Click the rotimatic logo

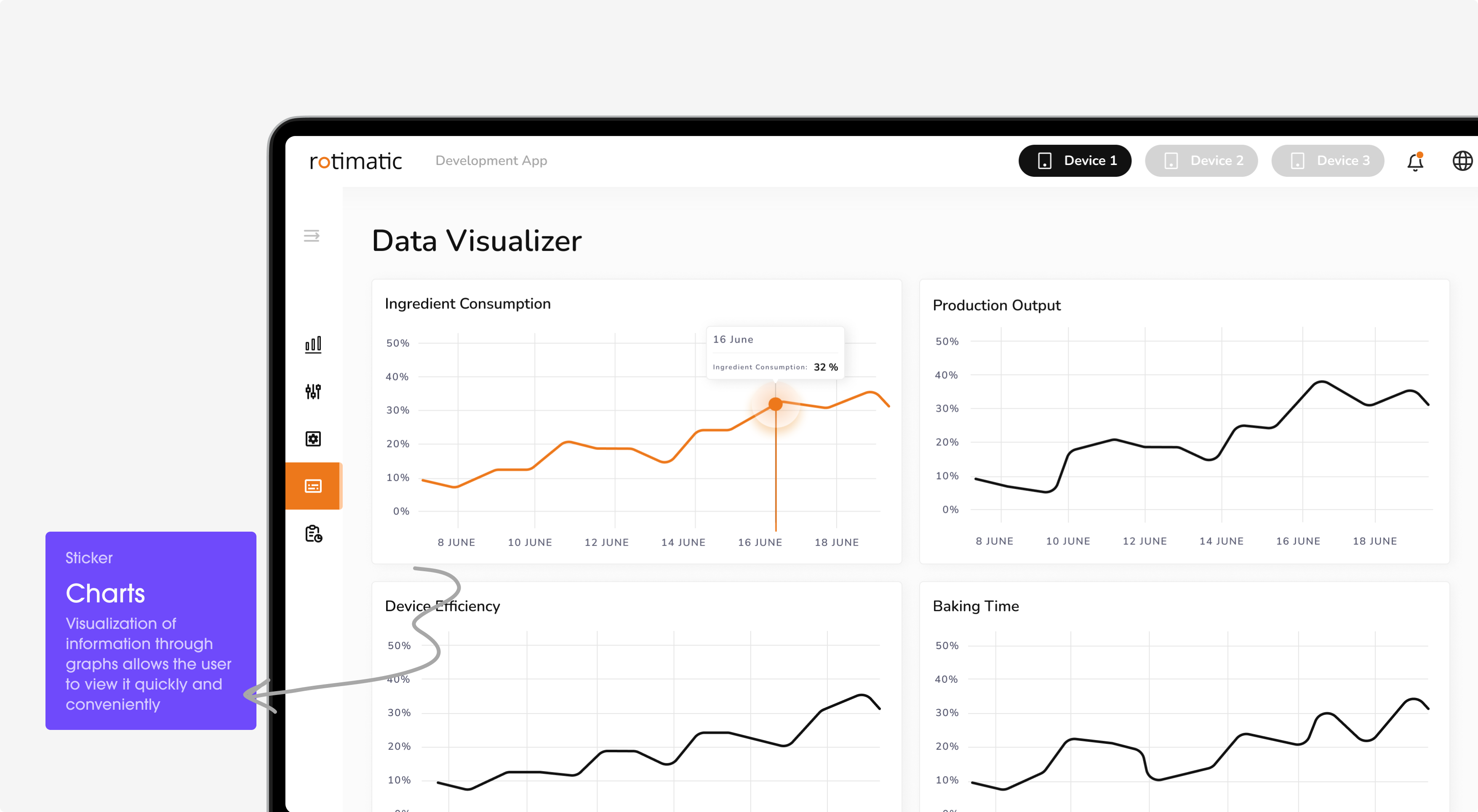[356, 161]
